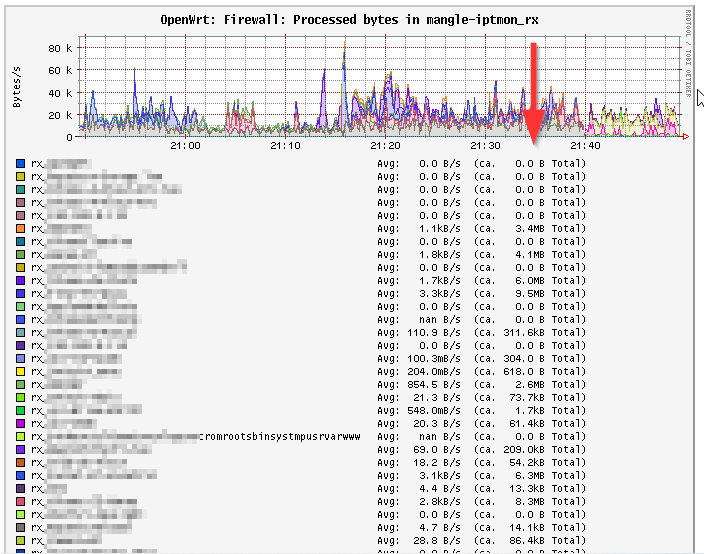Click the red swatch of the 8.3MB row
The image size is (704, 554).
[x=20, y=502]
